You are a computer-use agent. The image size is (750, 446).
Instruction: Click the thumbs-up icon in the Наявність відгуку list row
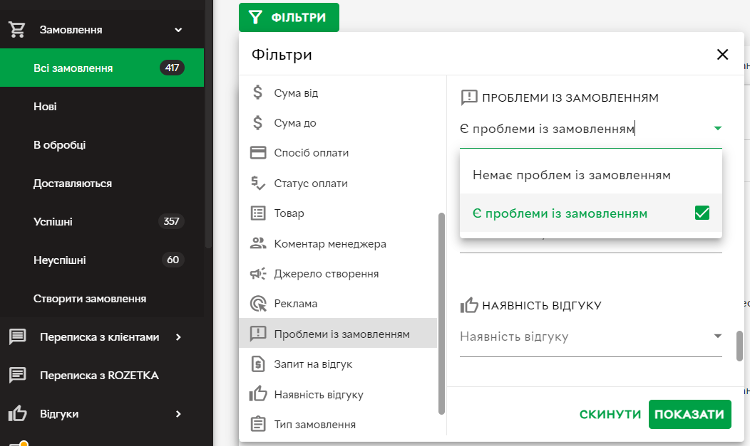[x=258, y=393]
